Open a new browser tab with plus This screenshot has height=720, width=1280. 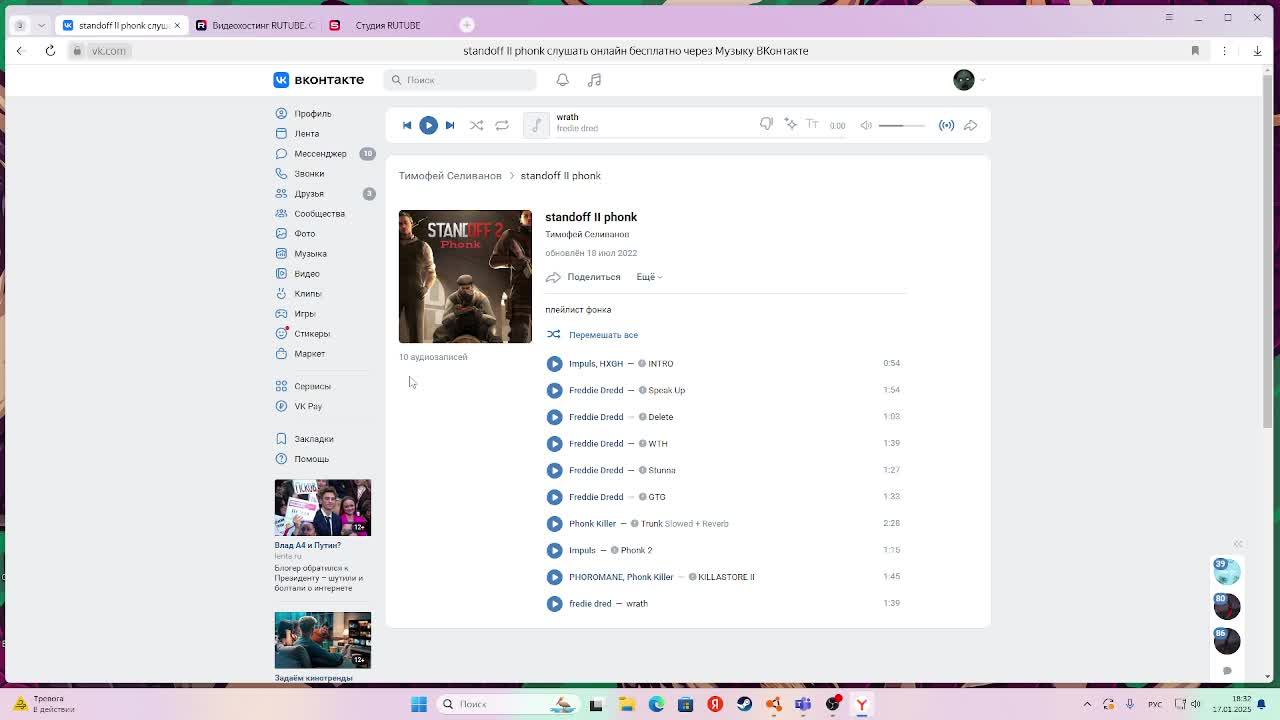467,25
